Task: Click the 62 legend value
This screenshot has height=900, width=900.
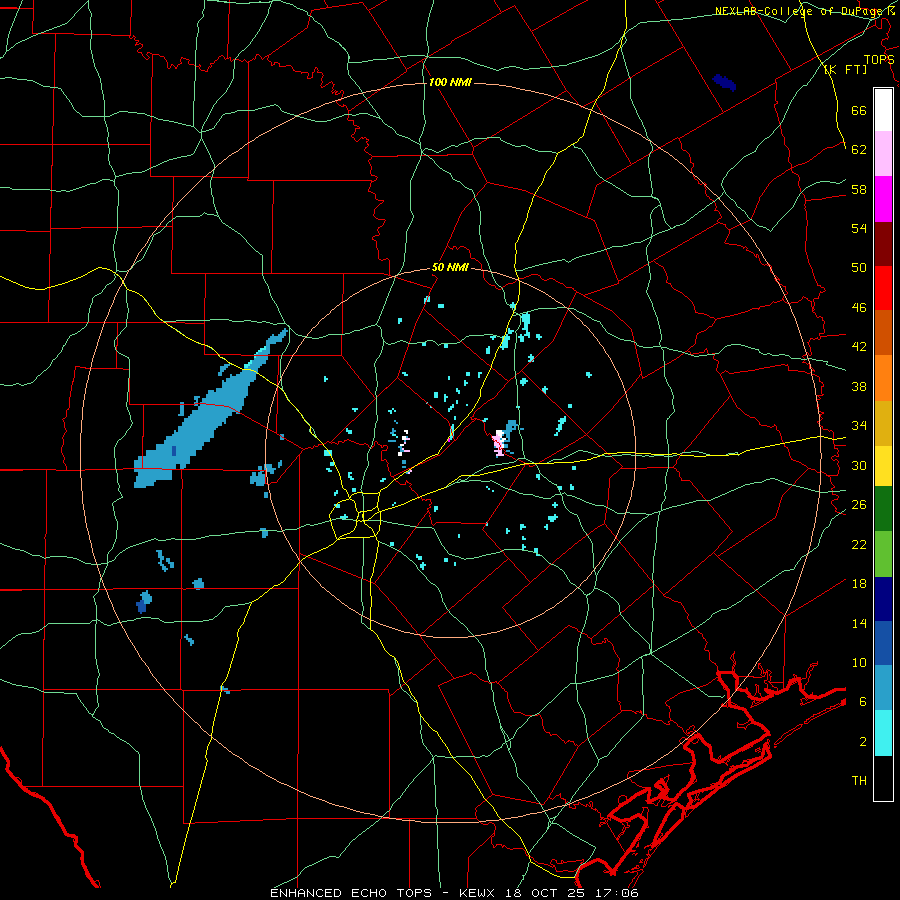Action: pyautogui.click(x=859, y=150)
